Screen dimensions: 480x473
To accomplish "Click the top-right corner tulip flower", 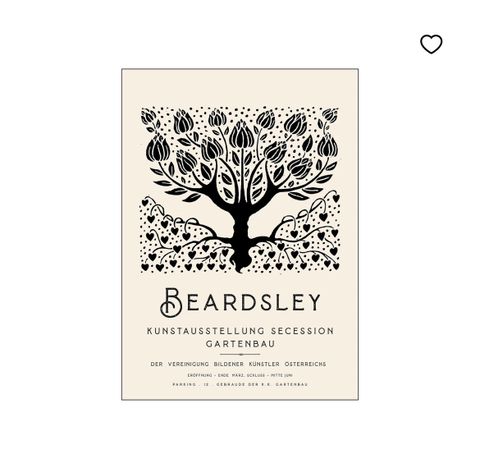I will (x=330, y=116).
